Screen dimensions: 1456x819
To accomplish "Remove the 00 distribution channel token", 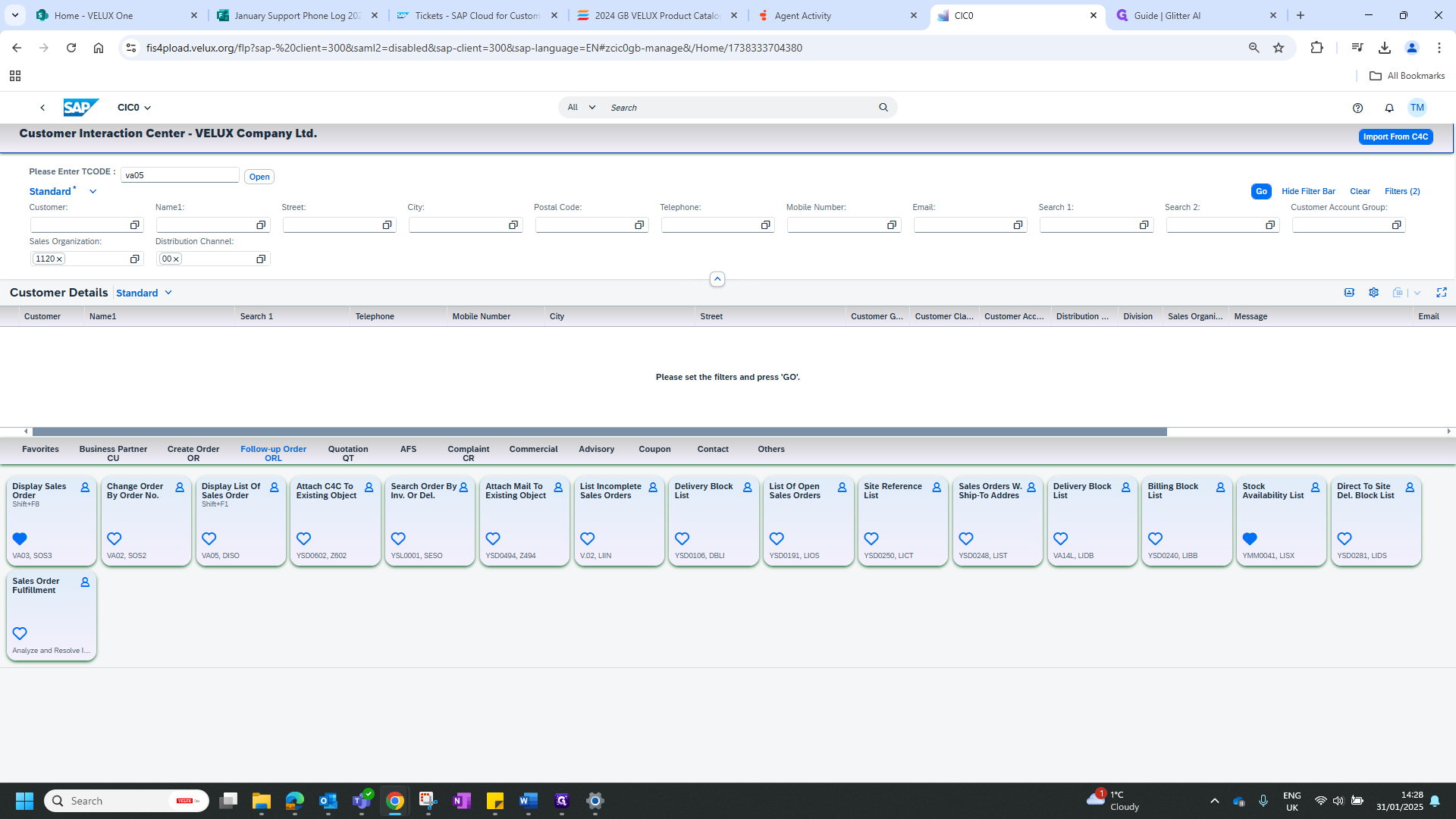I will tap(176, 259).
